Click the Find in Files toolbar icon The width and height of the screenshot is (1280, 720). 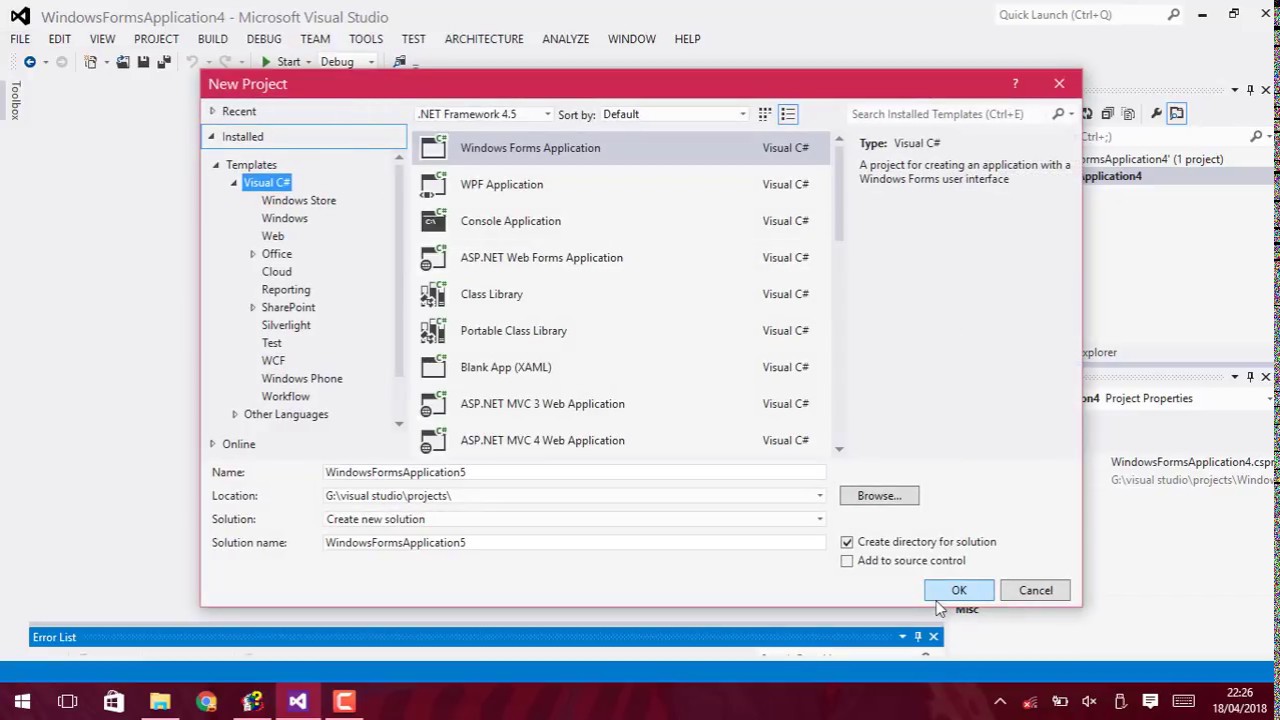(400, 62)
